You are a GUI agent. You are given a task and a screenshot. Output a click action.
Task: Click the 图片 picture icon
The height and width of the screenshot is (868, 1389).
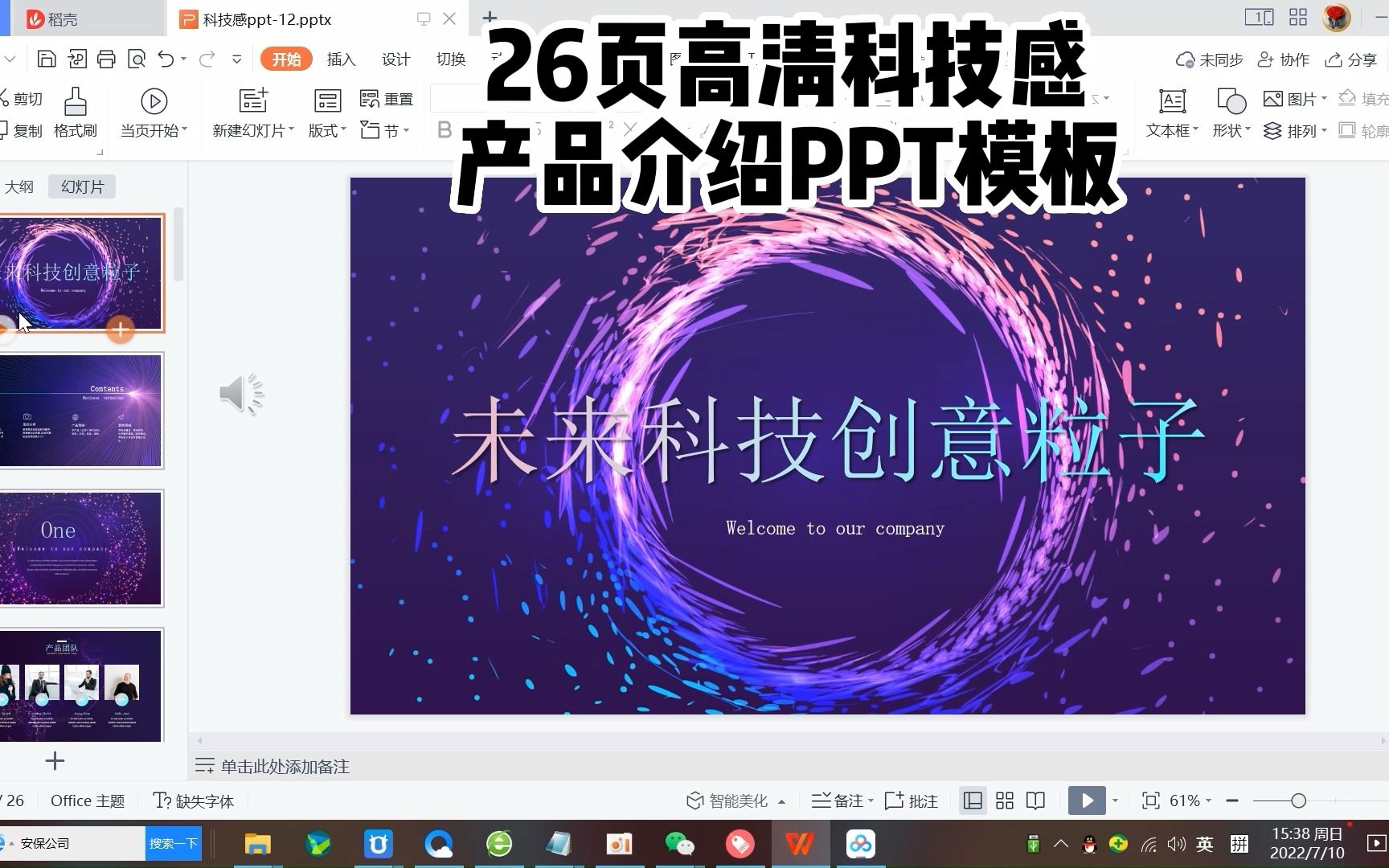click(x=1272, y=99)
